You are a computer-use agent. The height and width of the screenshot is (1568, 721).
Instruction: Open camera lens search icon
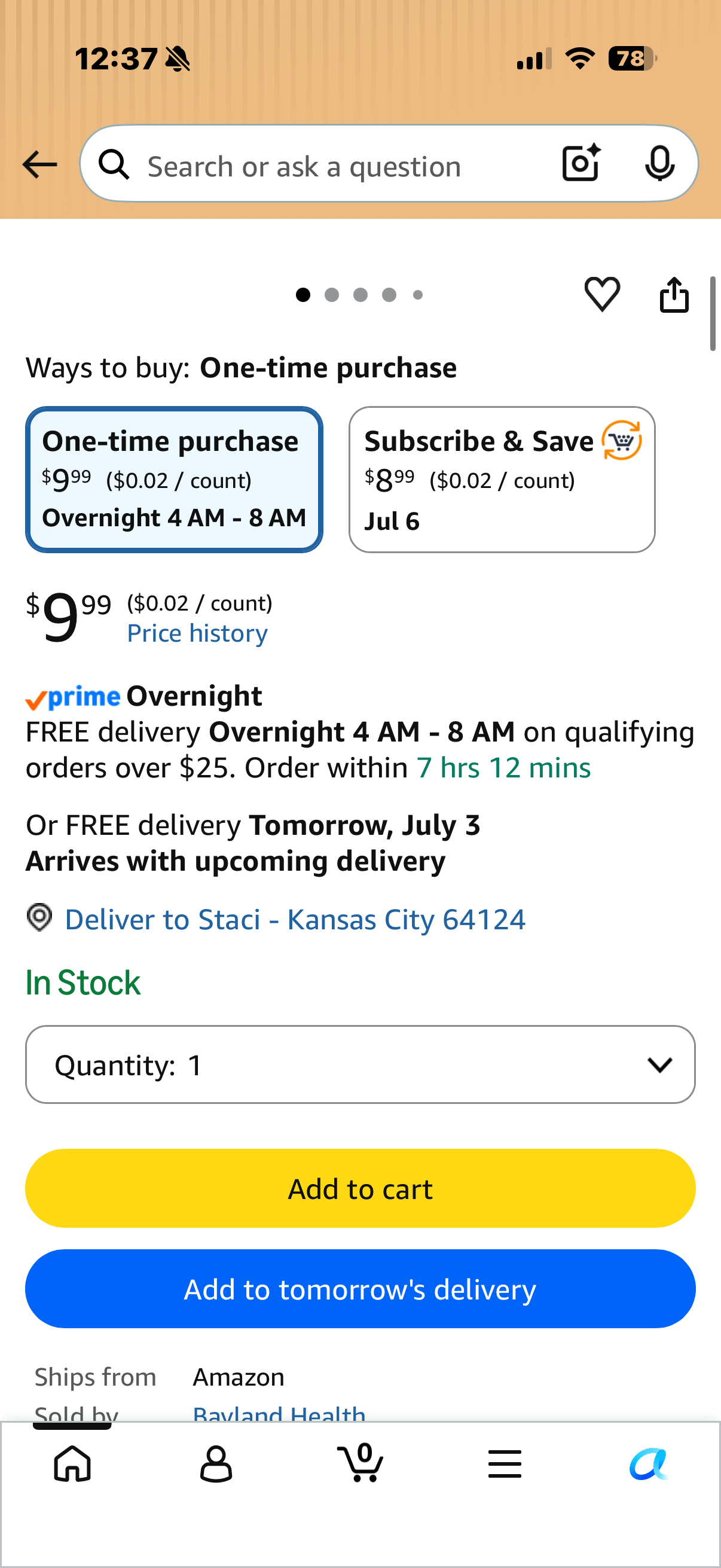(x=581, y=163)
